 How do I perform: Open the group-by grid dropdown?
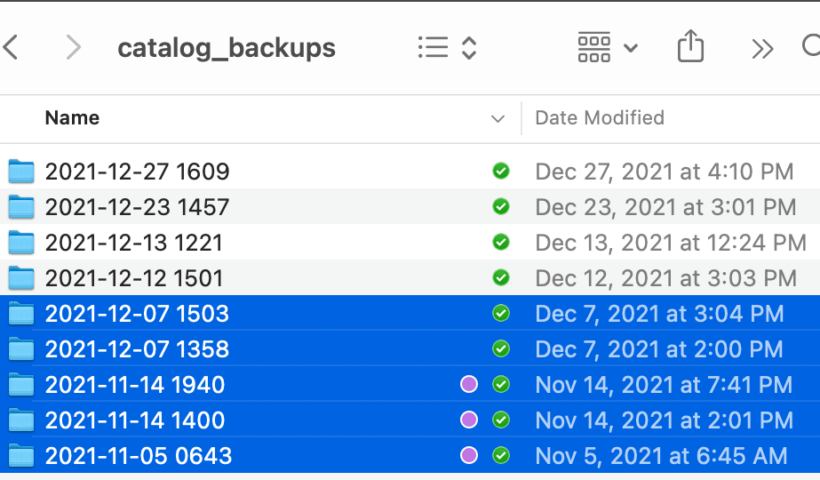607,48
